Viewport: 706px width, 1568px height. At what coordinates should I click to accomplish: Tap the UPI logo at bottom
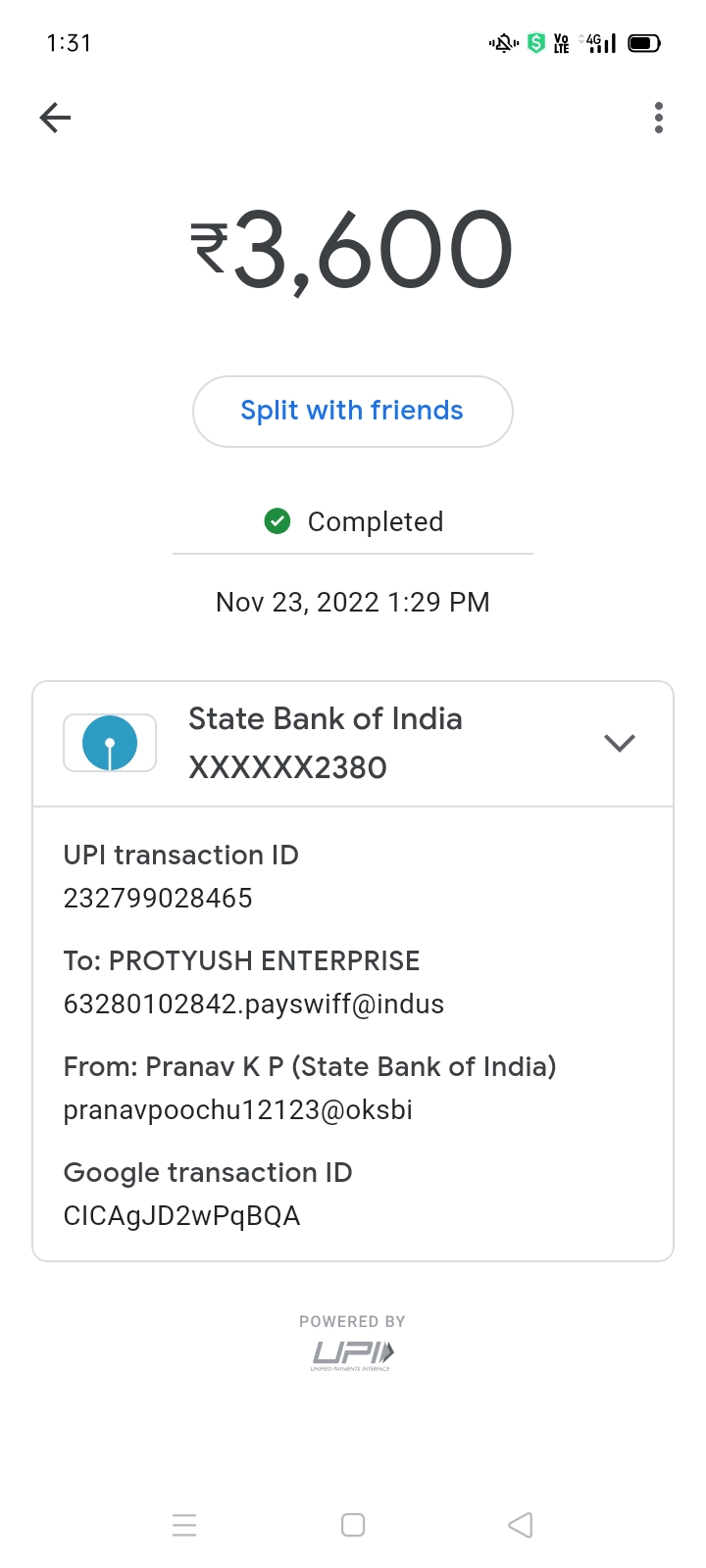pyautogui.click(x=352, y=1354)
